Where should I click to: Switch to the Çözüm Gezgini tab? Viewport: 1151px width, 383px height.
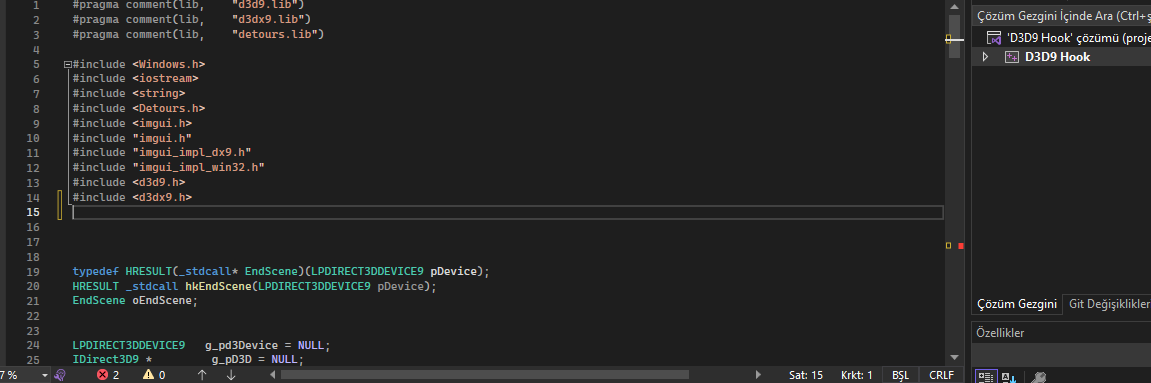[1016, 304]
